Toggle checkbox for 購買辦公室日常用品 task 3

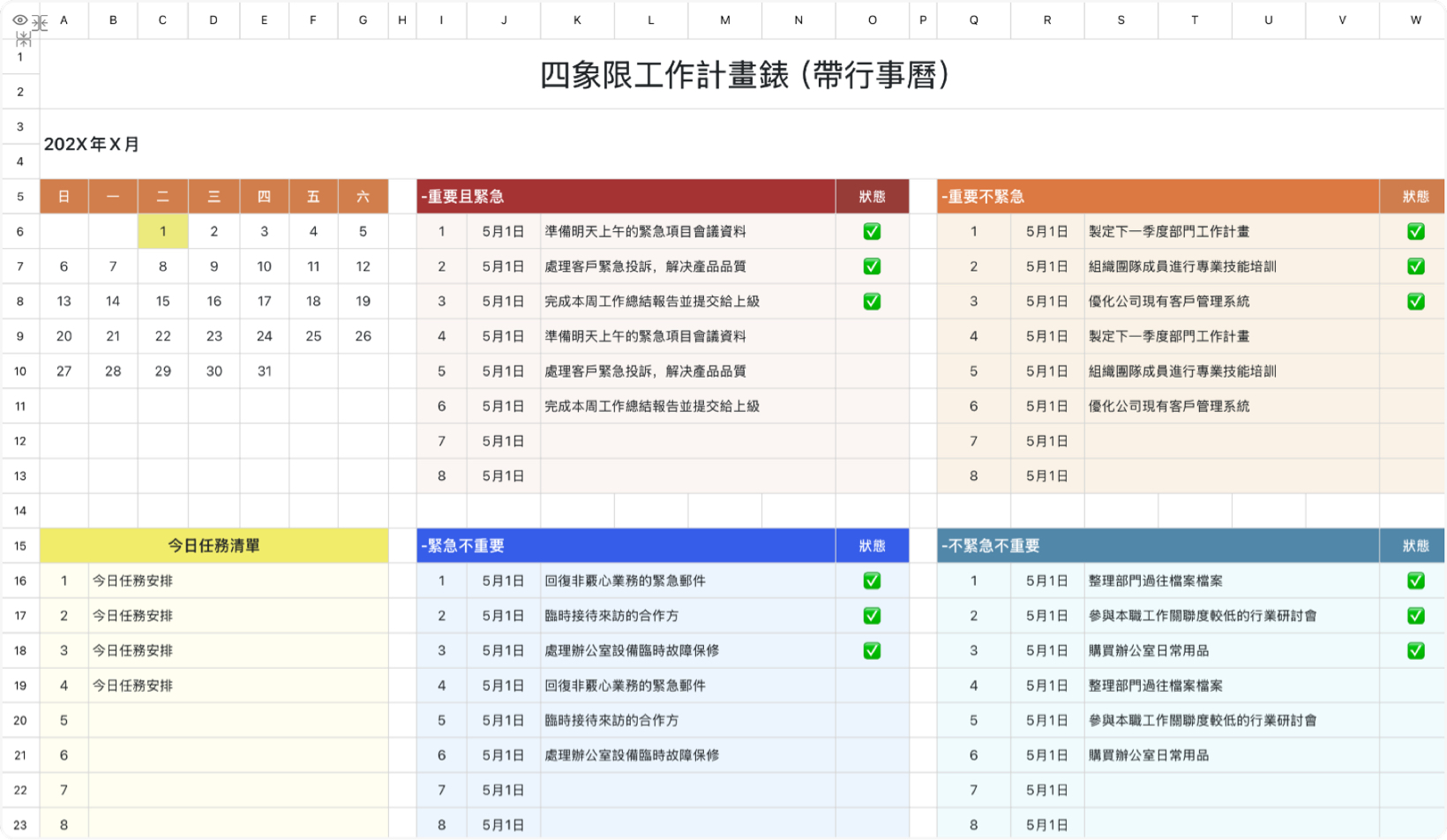tap(1415, 650)
